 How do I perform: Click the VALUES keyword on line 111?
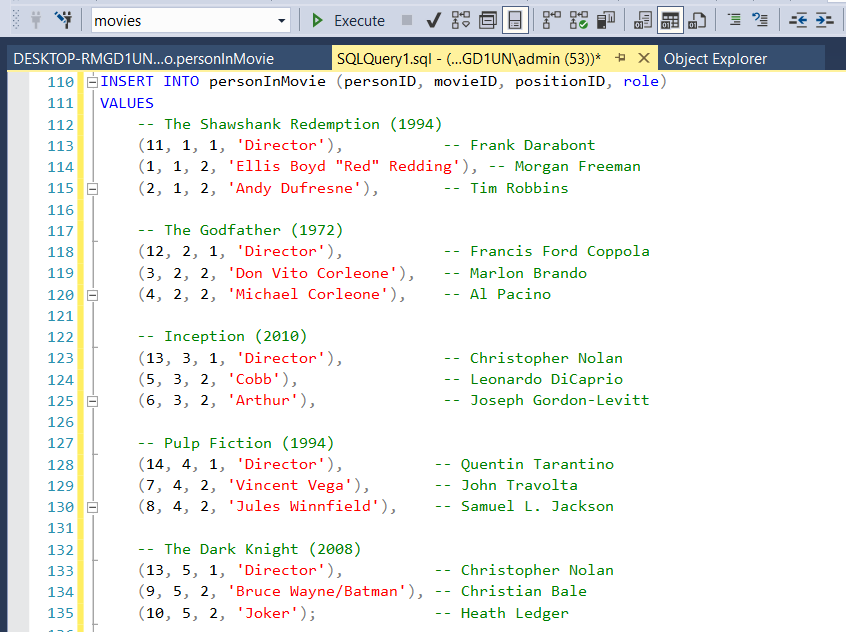(127, 103)
